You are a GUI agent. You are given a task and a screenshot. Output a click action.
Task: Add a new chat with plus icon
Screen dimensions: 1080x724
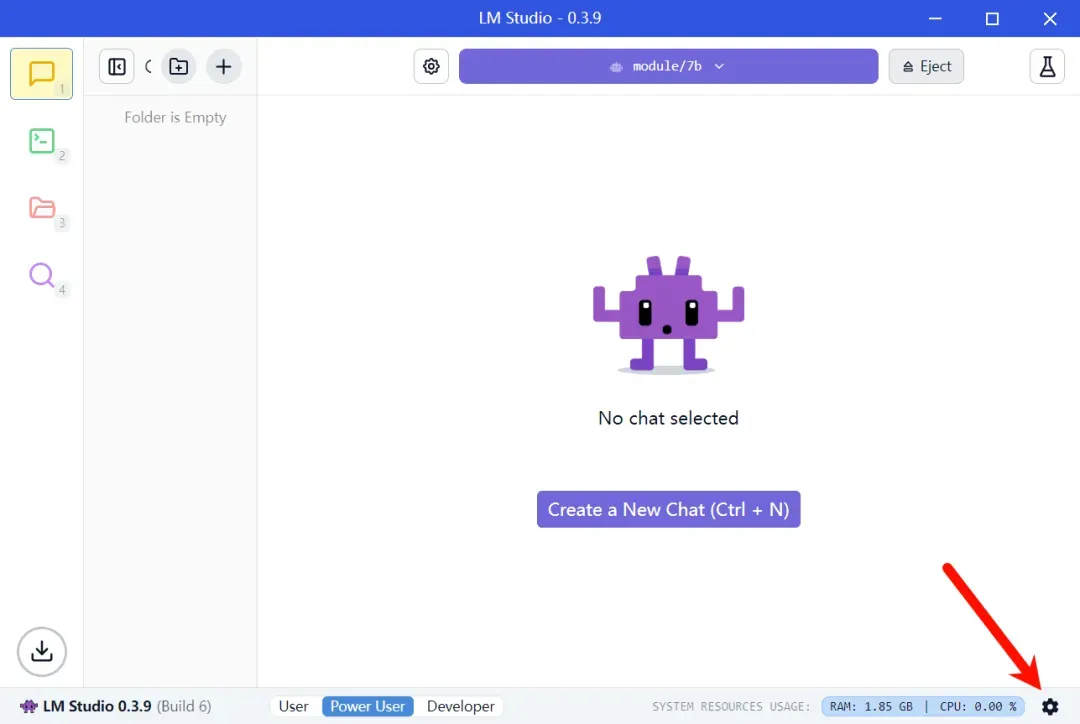[x=223, y=66]
